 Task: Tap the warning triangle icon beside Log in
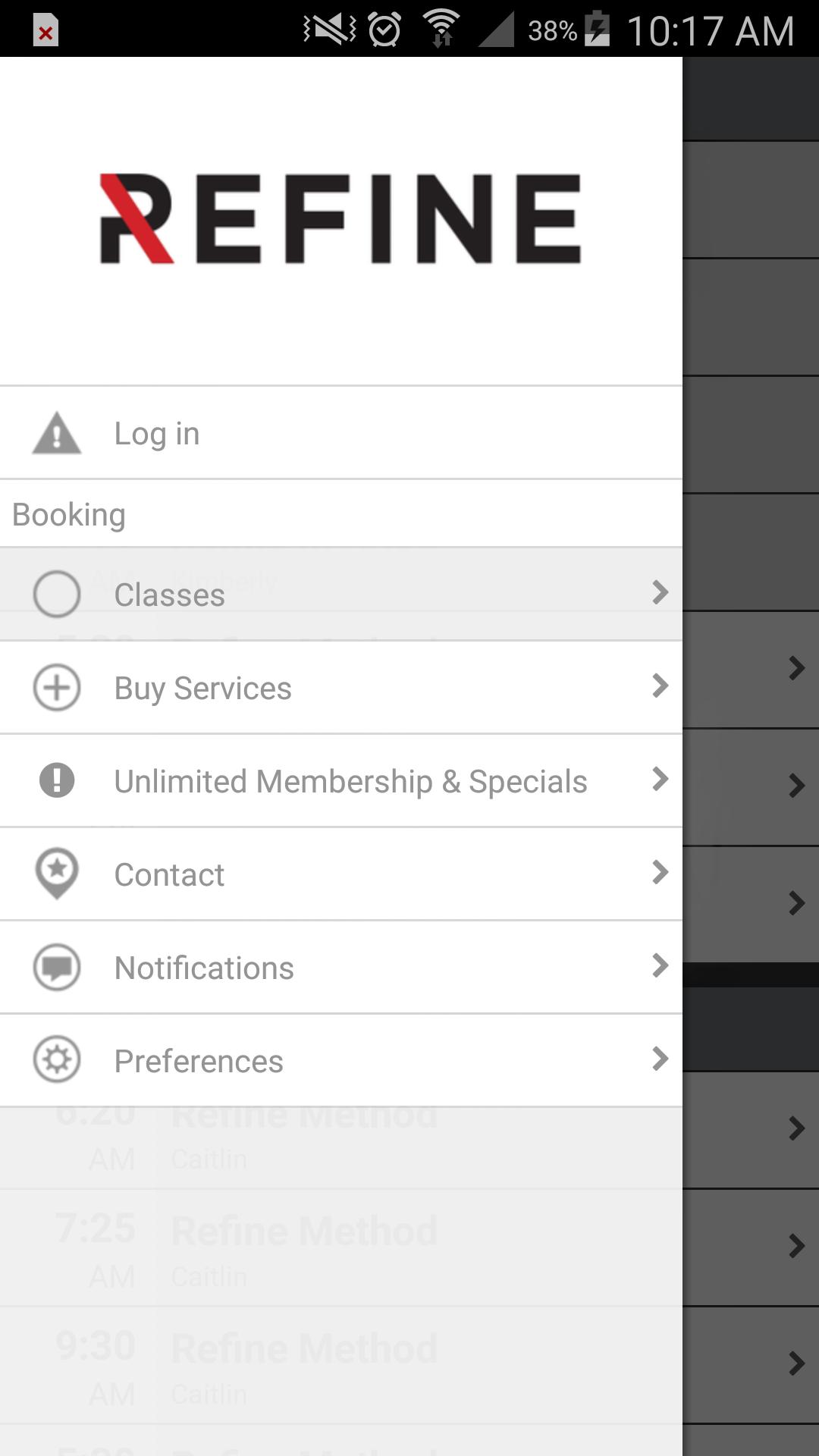(57, 434)
